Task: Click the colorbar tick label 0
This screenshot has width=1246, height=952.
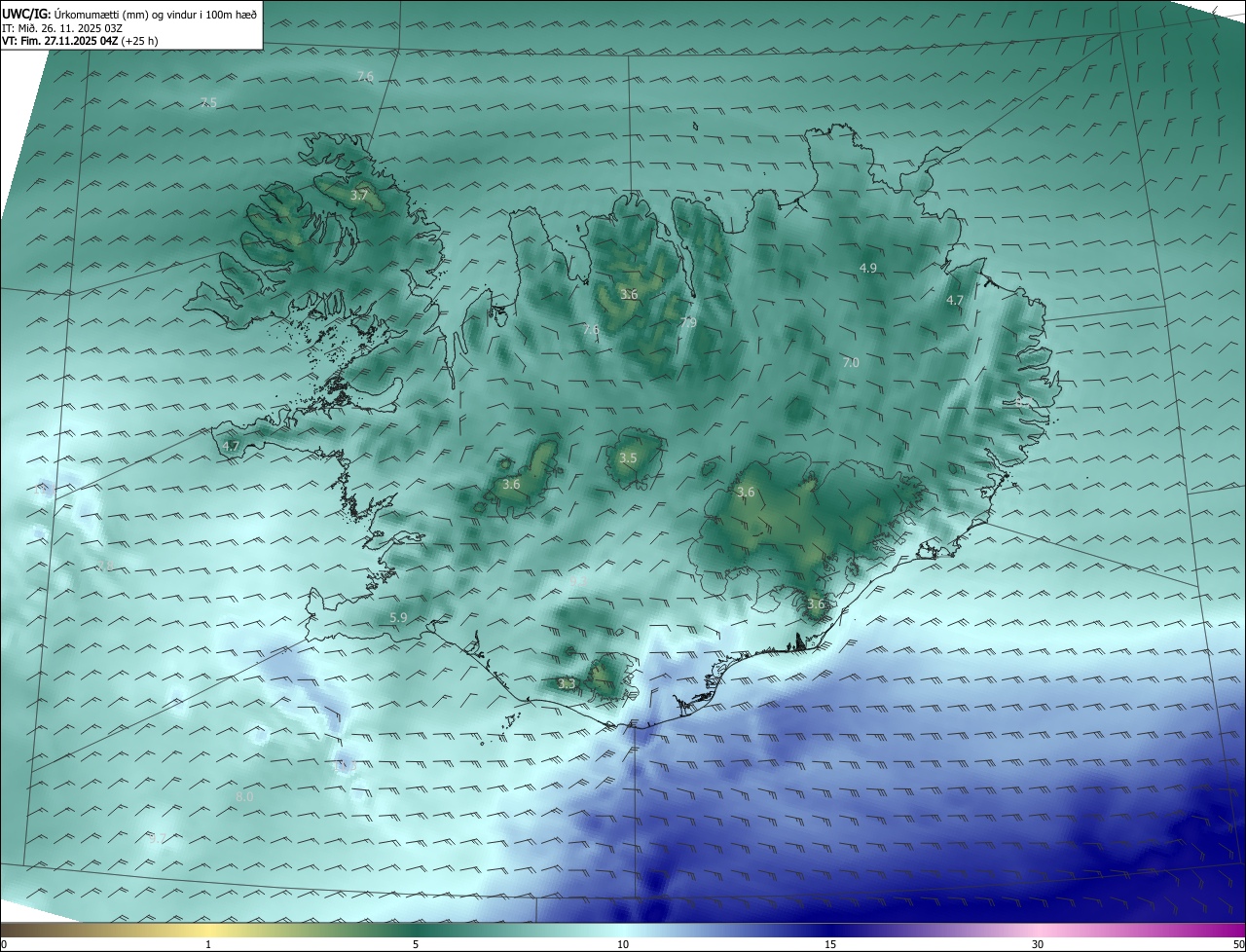Action: click(x=4, y=944)
